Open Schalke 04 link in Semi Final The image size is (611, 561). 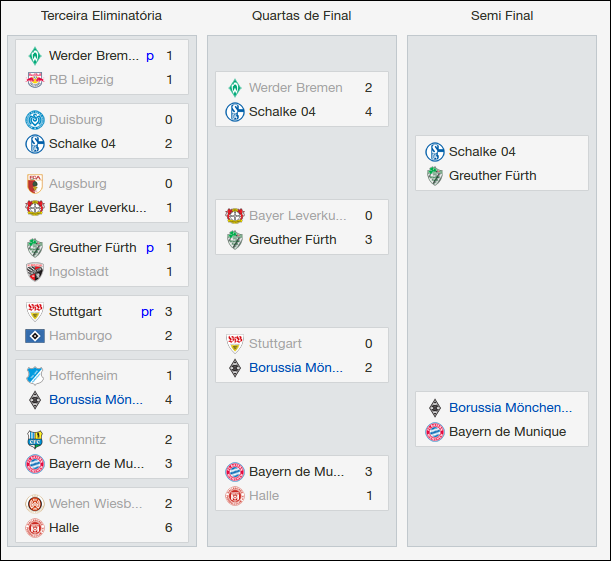pos(482,152)
